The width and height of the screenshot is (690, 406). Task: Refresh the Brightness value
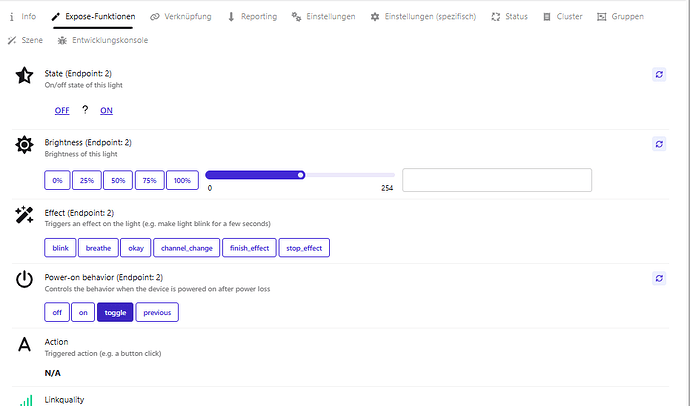click(659, 144)
